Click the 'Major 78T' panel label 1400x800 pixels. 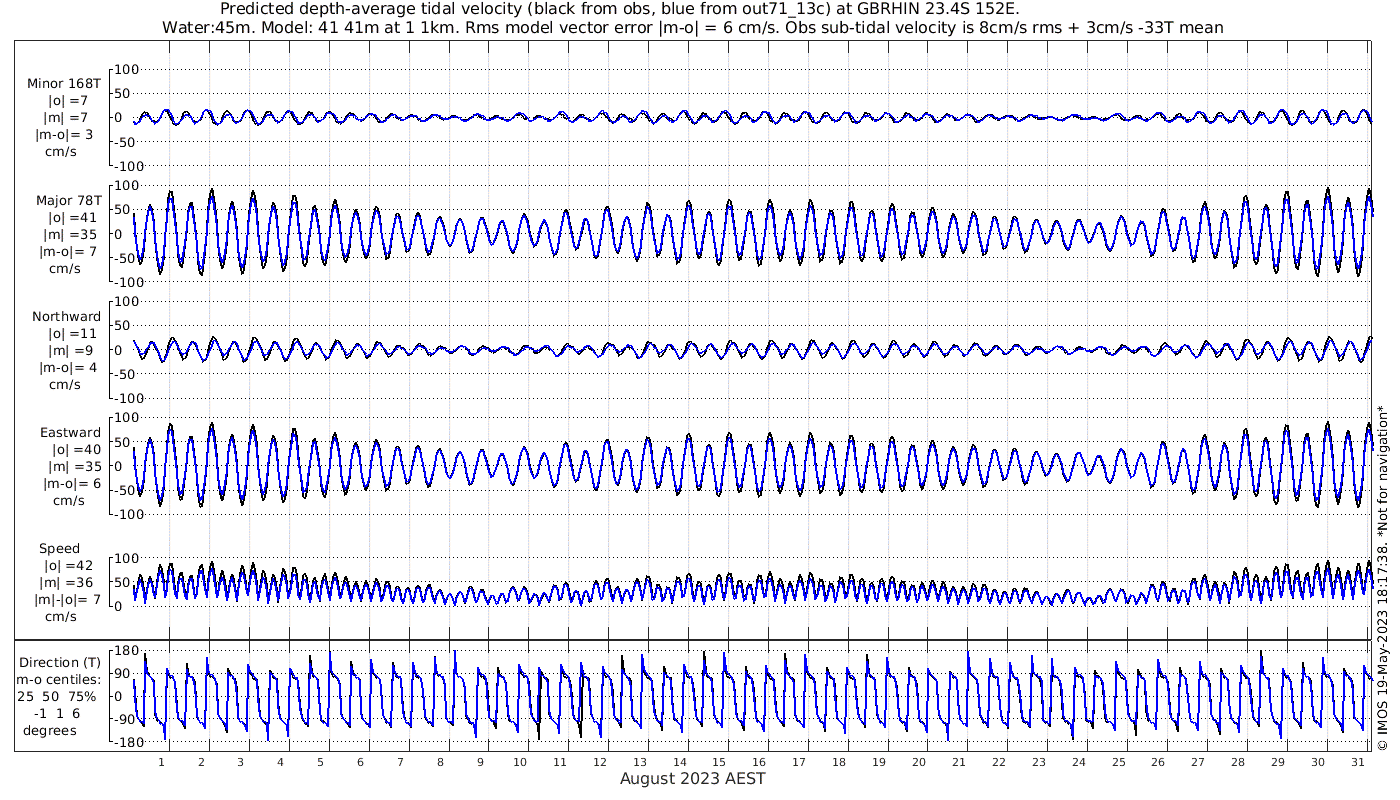68,200
